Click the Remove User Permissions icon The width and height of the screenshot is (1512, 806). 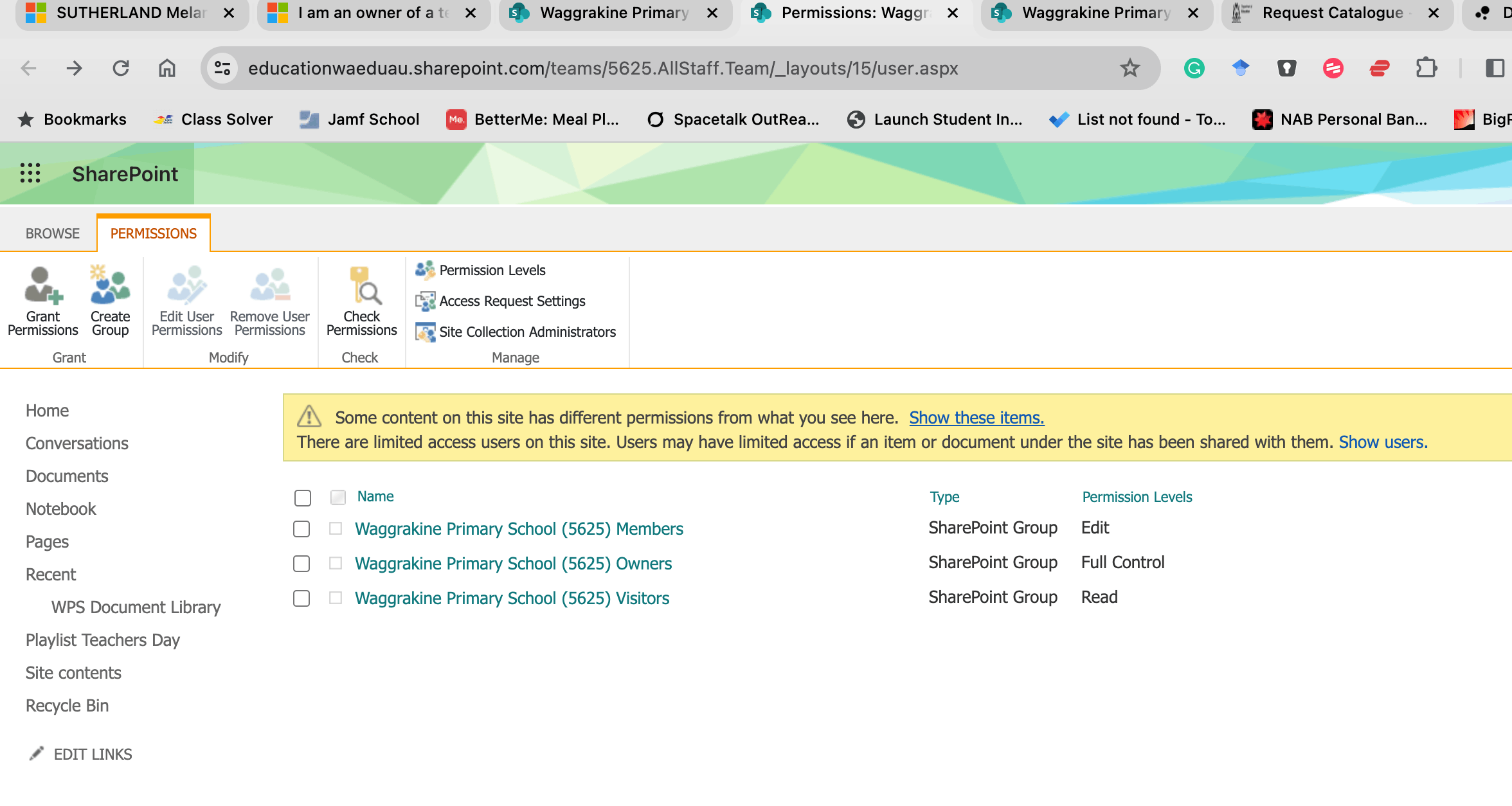(270, 285)
